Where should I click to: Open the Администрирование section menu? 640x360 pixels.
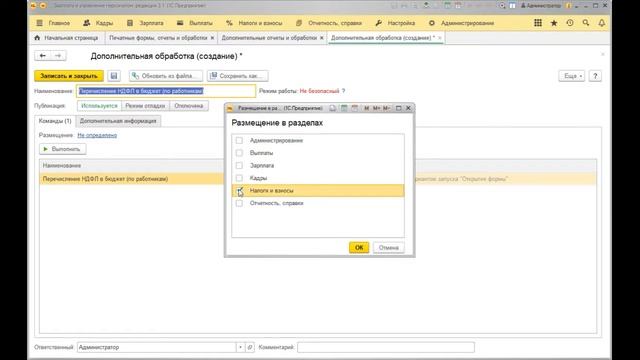click(461, 23)
